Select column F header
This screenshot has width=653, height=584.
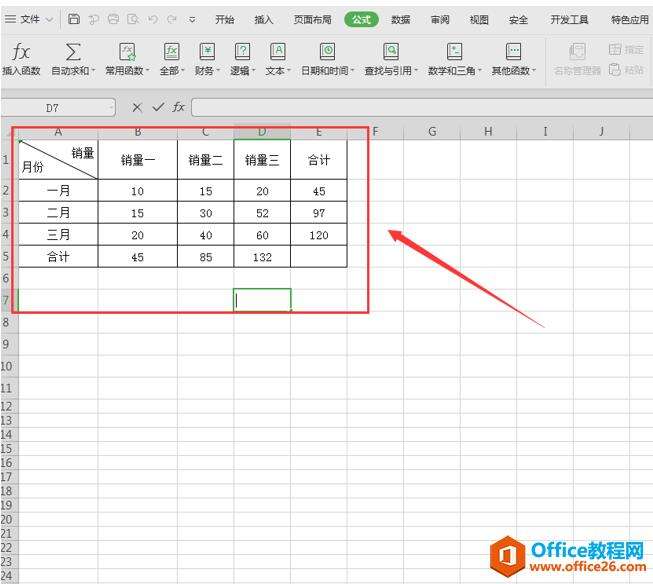[375, 132]
